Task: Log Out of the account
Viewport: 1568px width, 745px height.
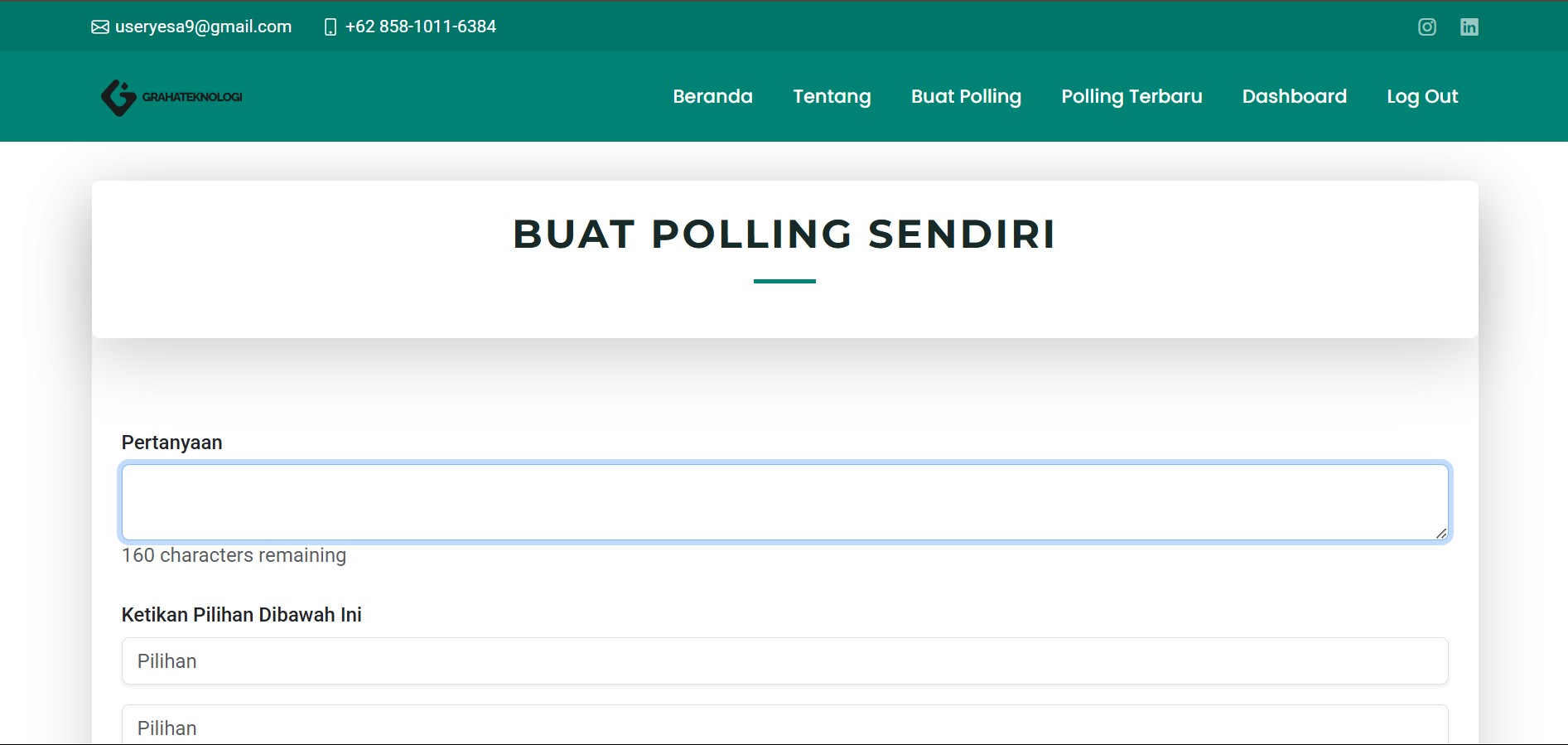Action: click(x=1422, y=96)
